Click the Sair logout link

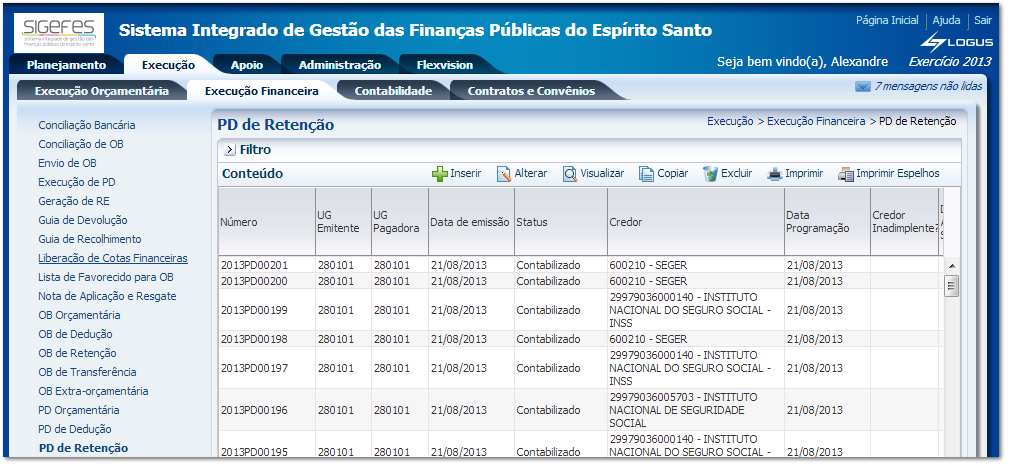982,20
